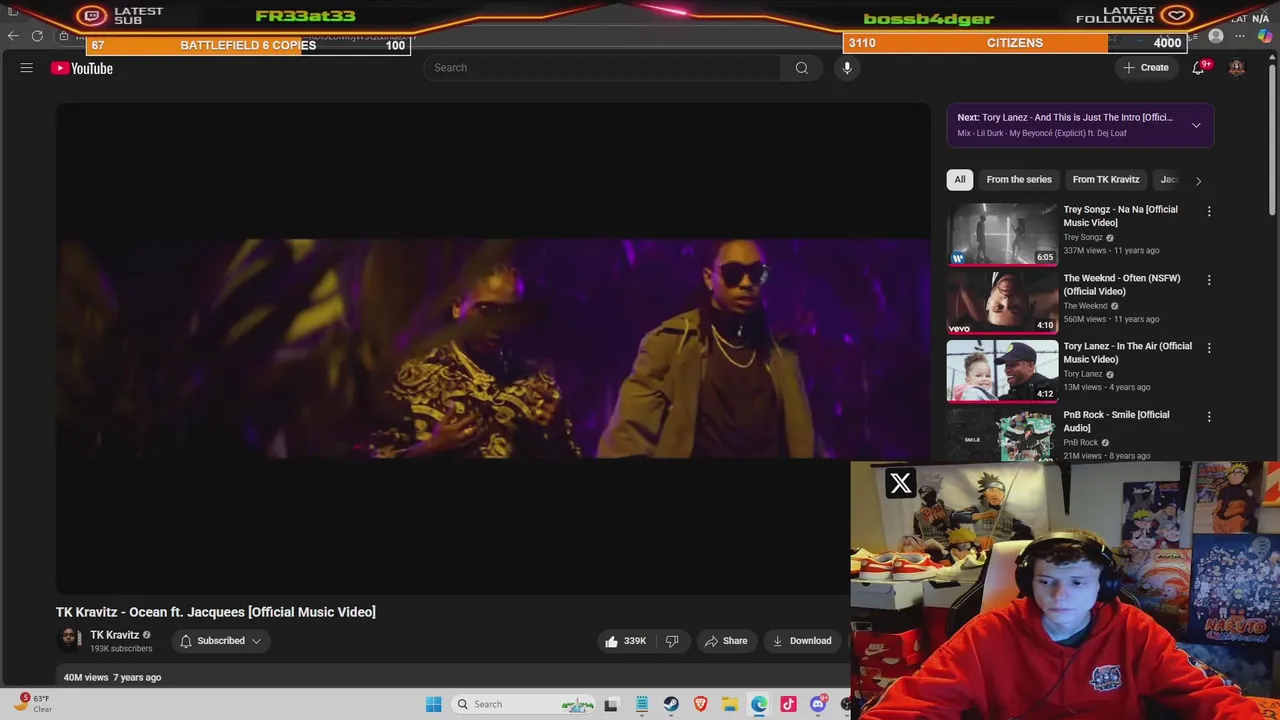Viewport: 1280px width, 720px height.
Task: Open TK Kravitz channel name link
Action: [115, 635]
